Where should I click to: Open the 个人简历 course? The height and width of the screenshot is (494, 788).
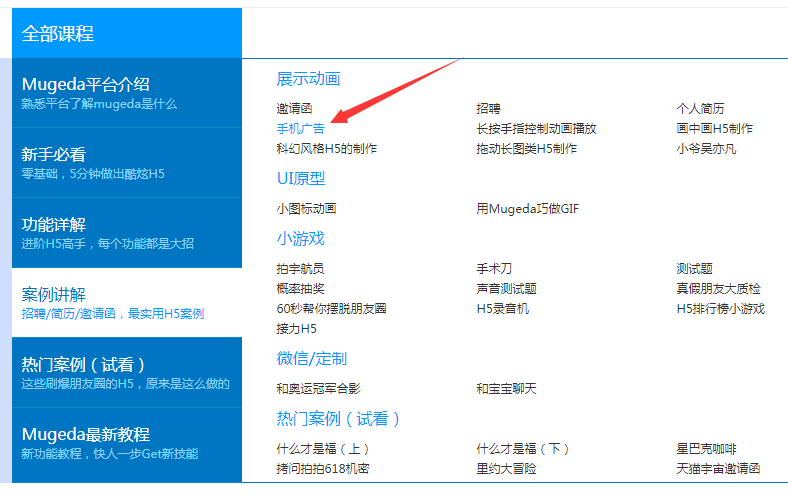point(700,109)
